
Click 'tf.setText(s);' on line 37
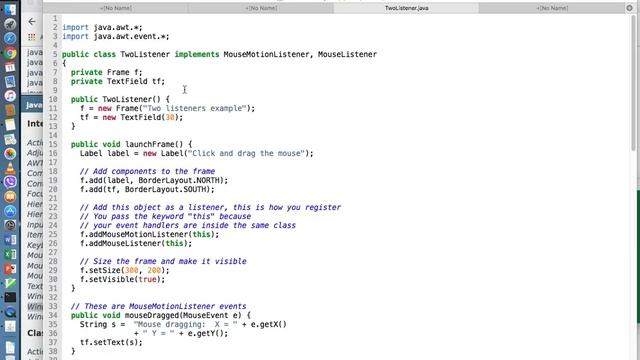111,342
